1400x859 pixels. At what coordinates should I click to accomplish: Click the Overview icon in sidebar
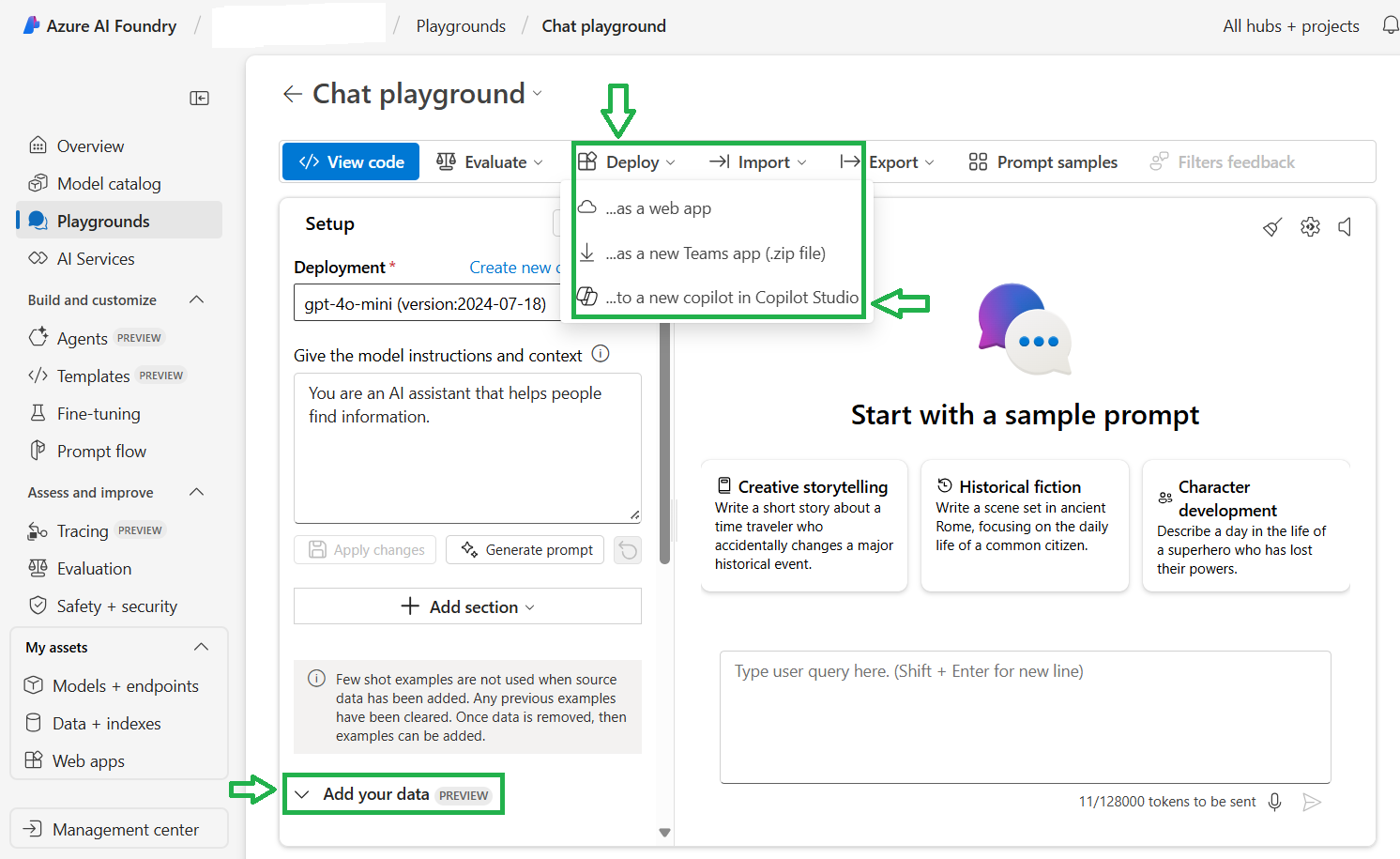click(38, 146)
